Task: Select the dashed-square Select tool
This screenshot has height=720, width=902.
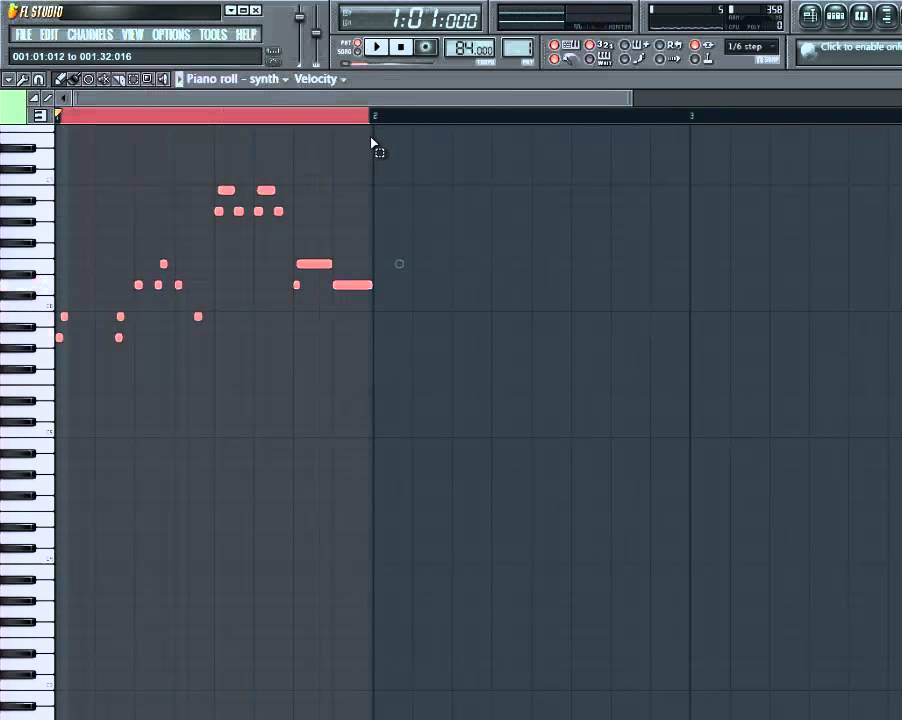Action: pyautogui.click(x=133, y=79)
